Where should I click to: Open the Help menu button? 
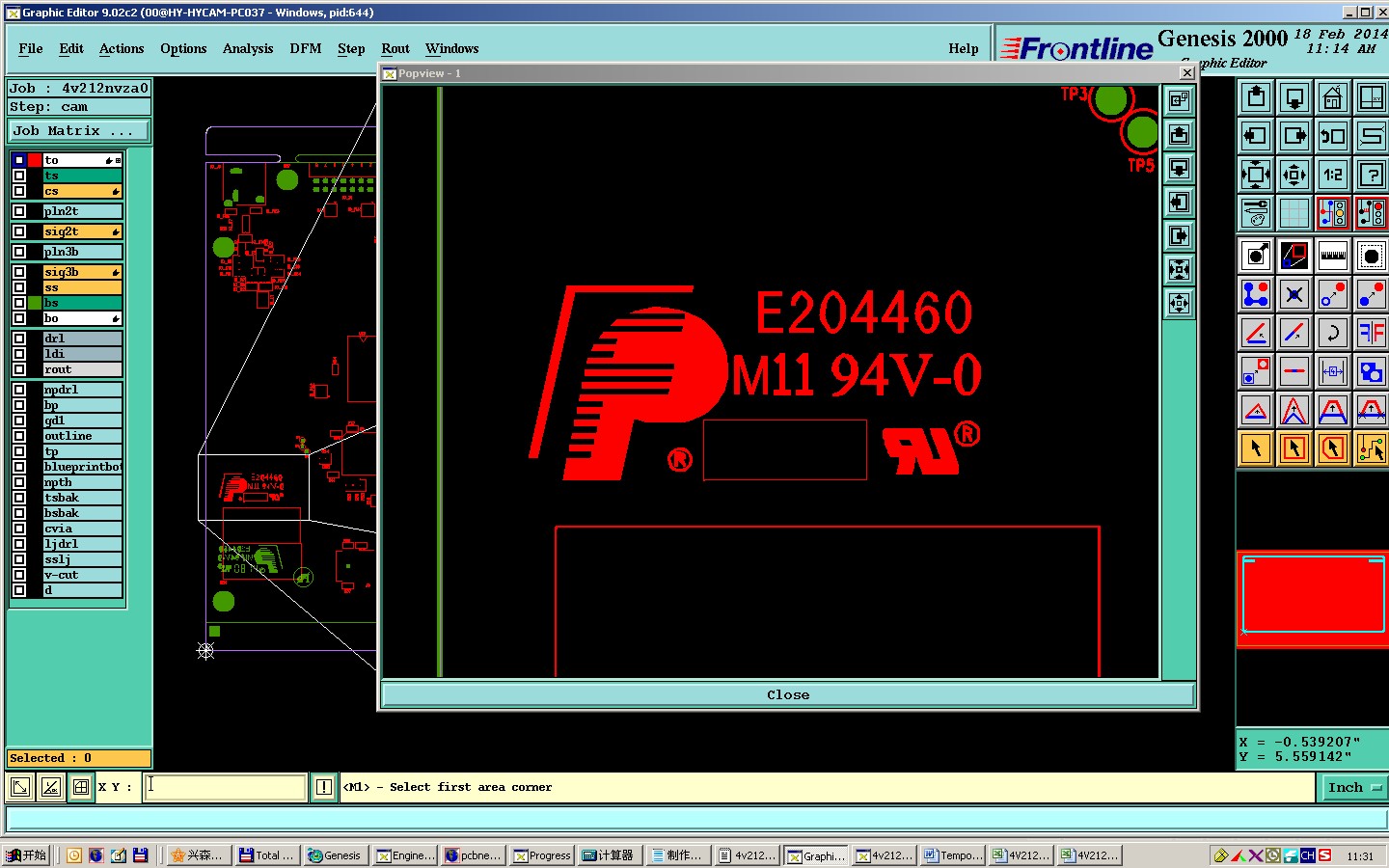click(964, 48)
